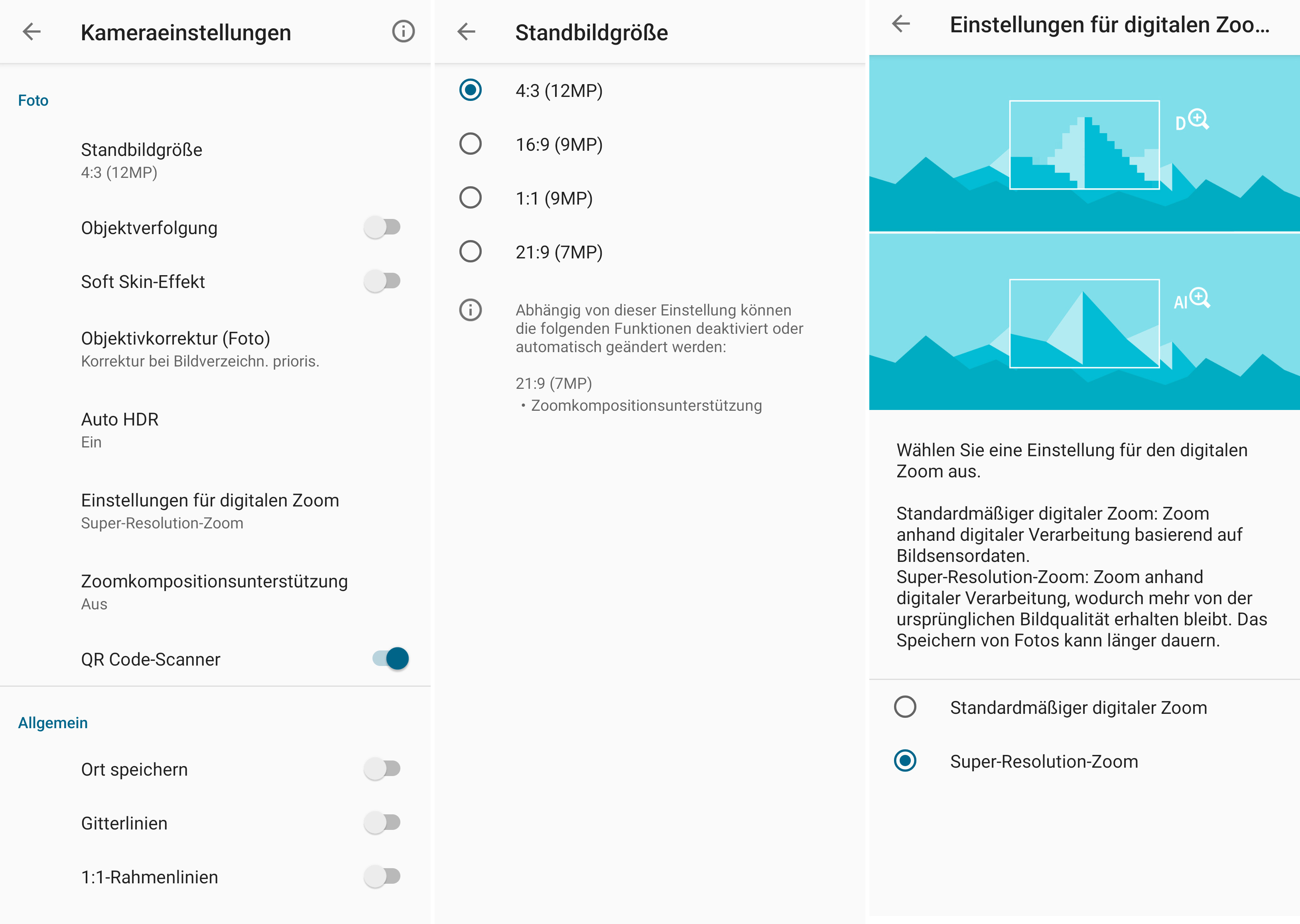Enable Soft Skin-Effekt switch

[x=383, y=281]
